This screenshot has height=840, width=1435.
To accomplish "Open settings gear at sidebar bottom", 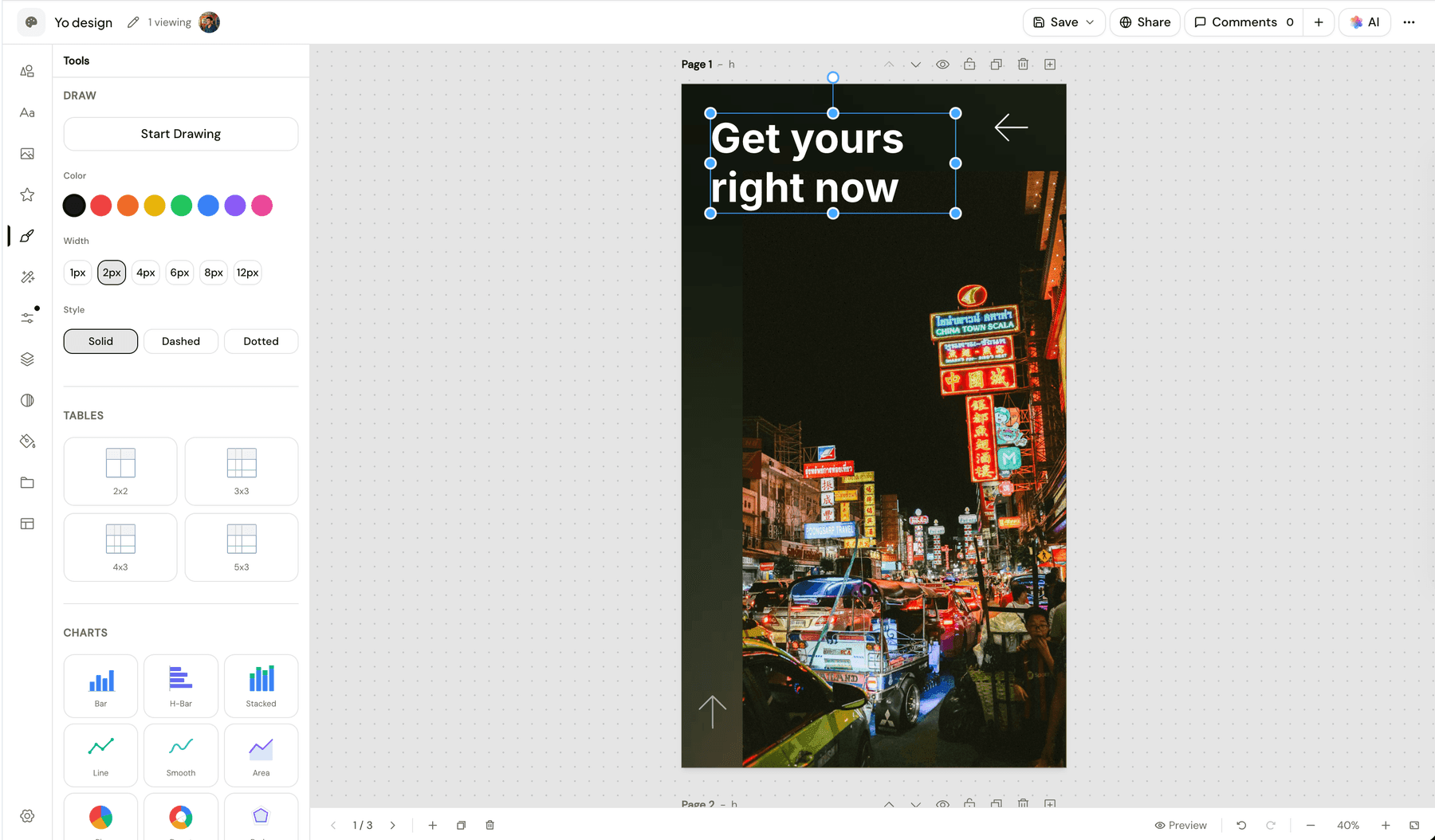I will [27, 816].
